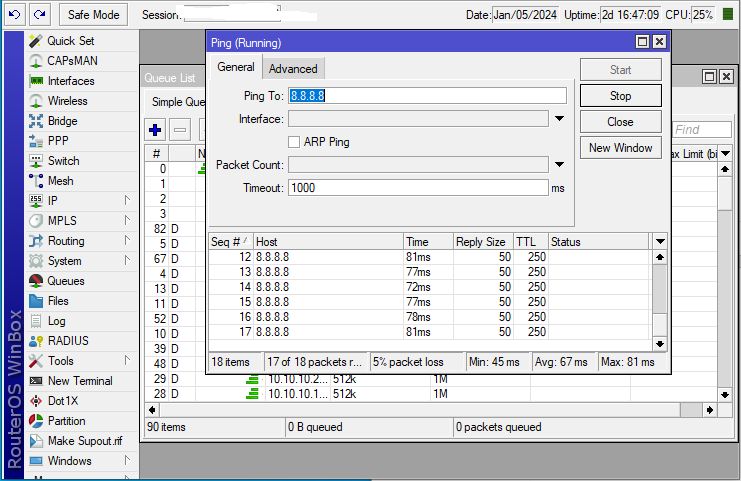741x481 pixels.
Task: Click the redo arrow icon
Action: coord(40,15)
